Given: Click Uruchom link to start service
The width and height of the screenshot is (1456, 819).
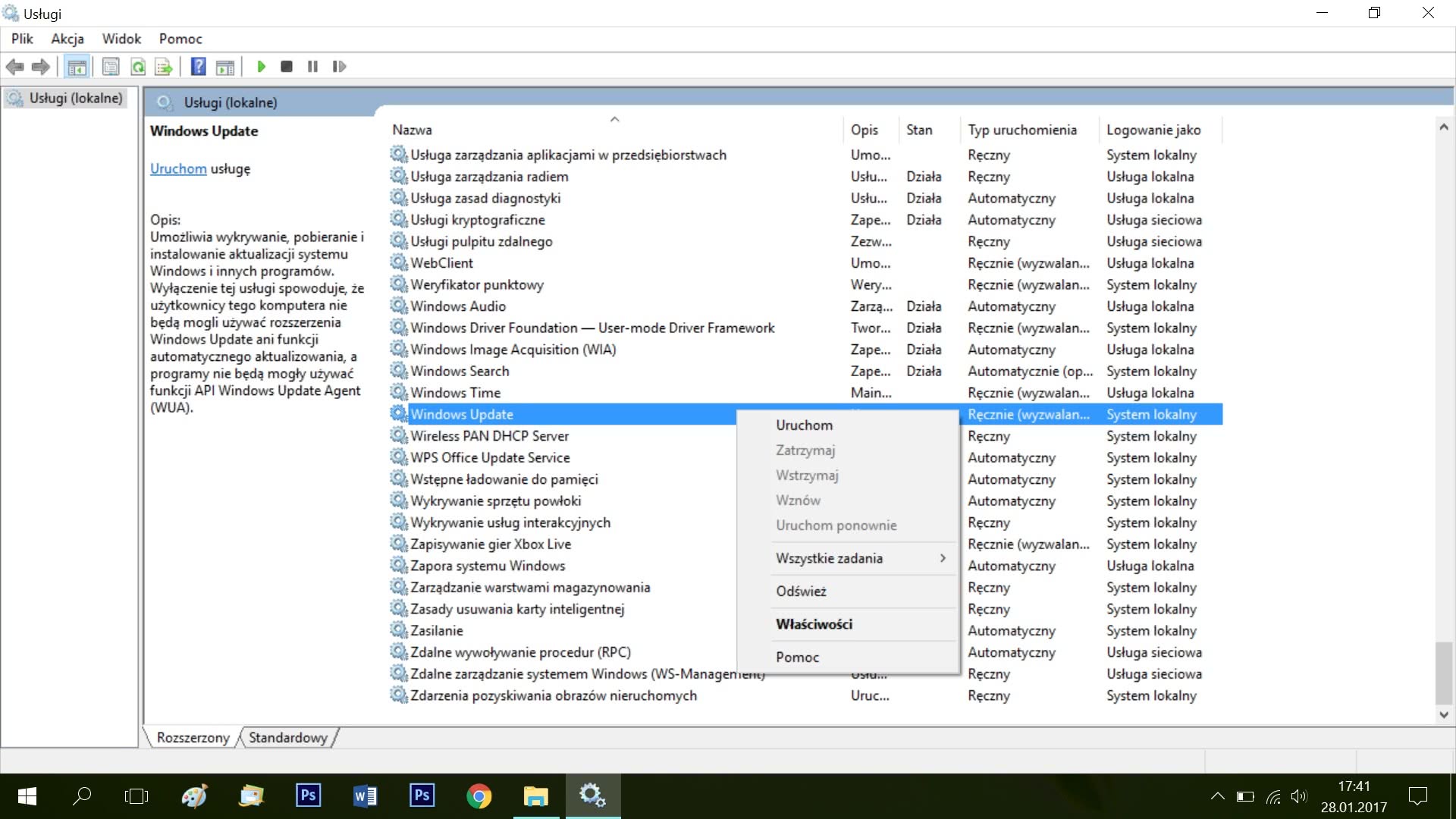Looking at the screenshot, I should tap(178, 168).
